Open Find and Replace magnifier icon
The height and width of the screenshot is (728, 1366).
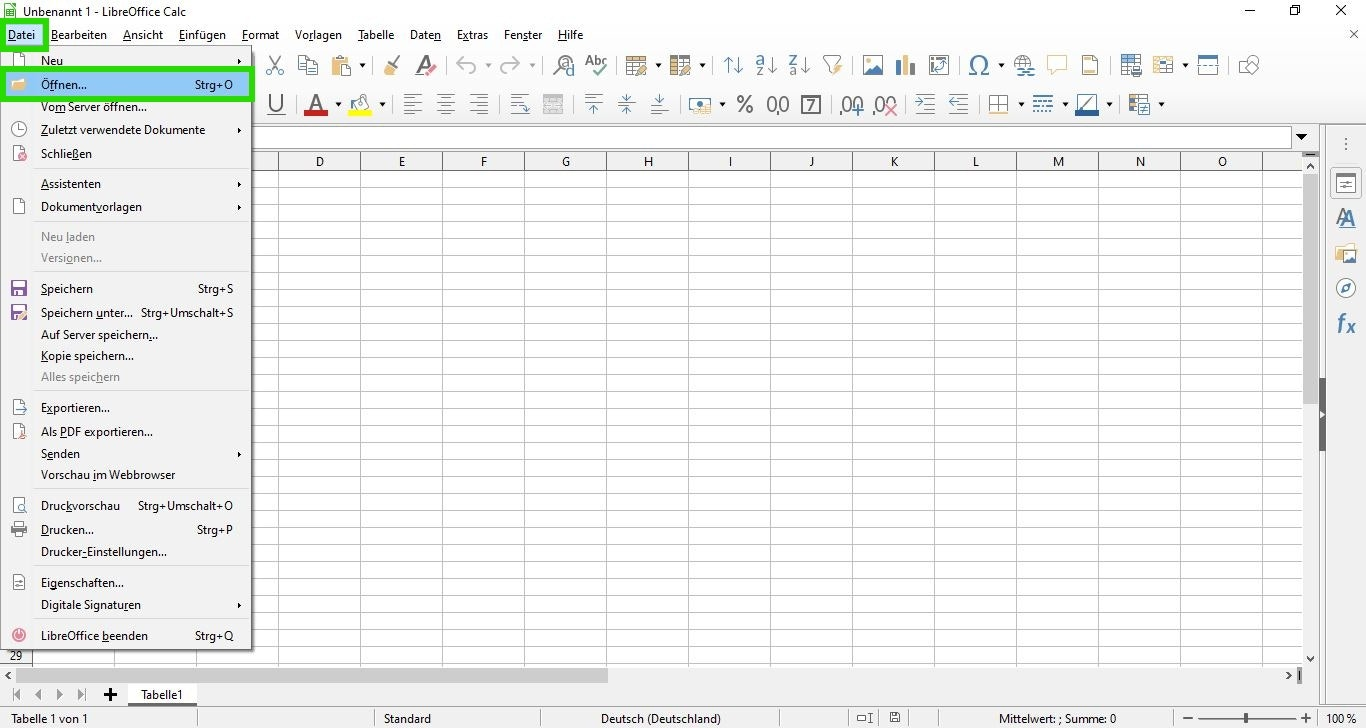click(x=564, y=65)
